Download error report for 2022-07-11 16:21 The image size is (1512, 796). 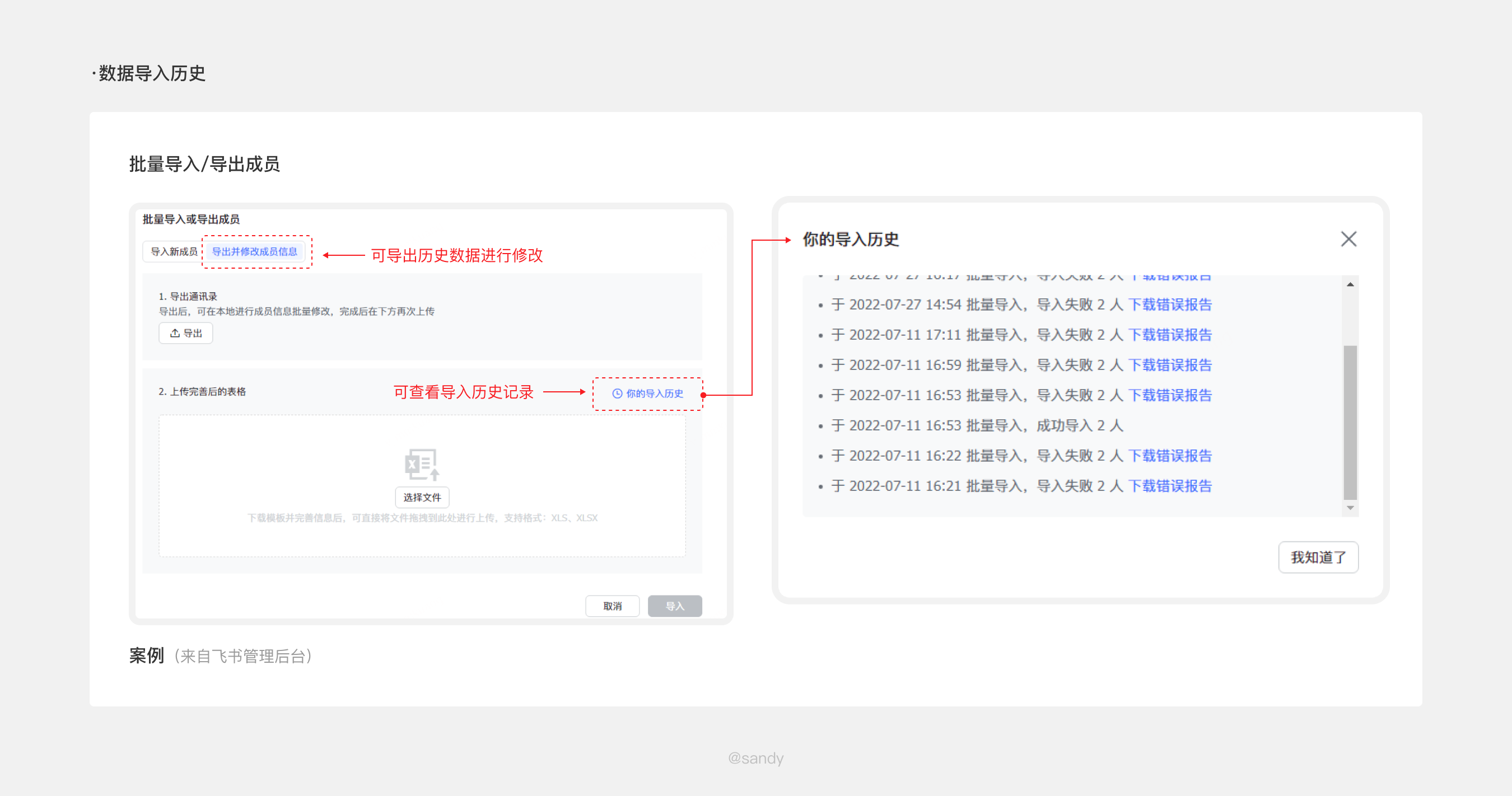[1170, 486]
